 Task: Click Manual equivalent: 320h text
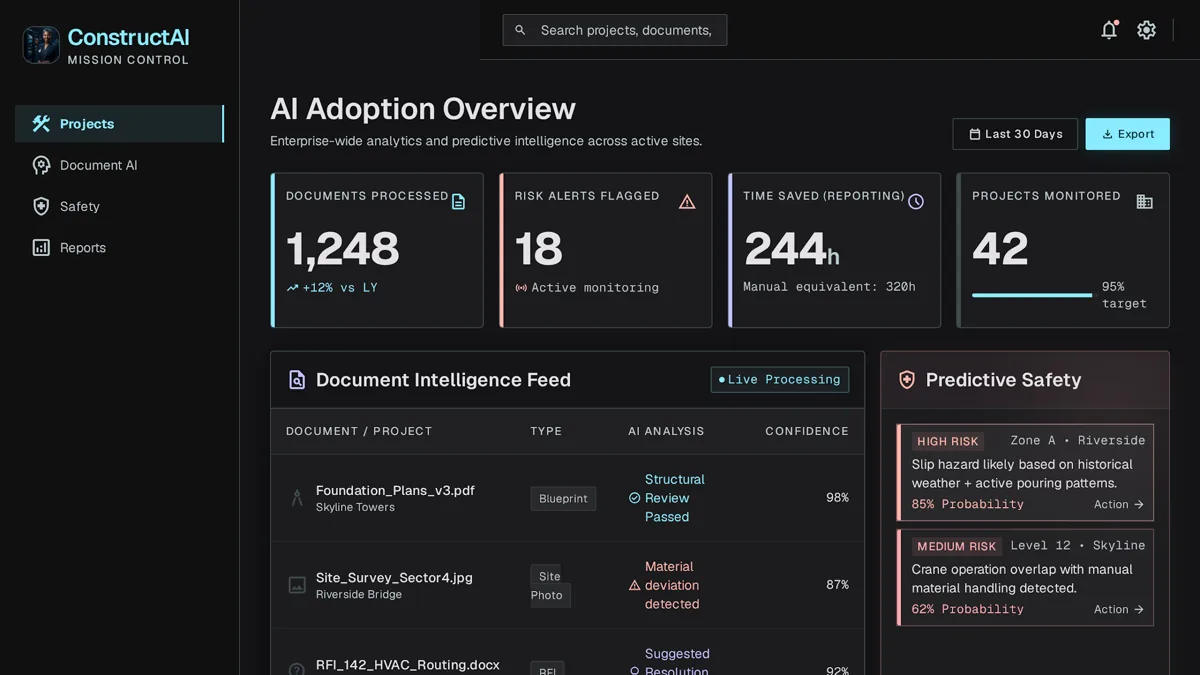click(829, 287)
